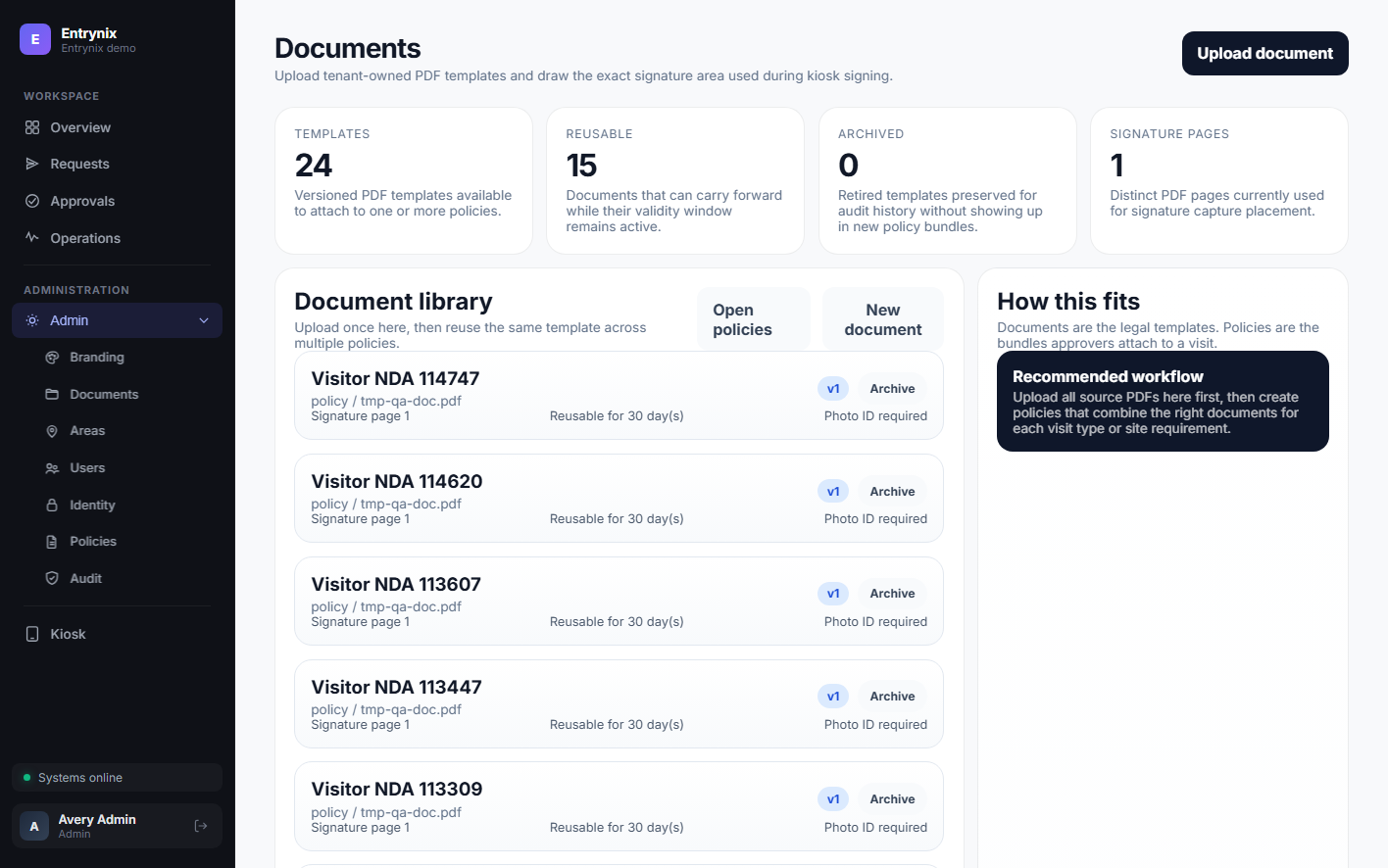Viewport: 1388px width, 868px height.
Task: Click the Kiosk device icon
Action: [32, 634]
